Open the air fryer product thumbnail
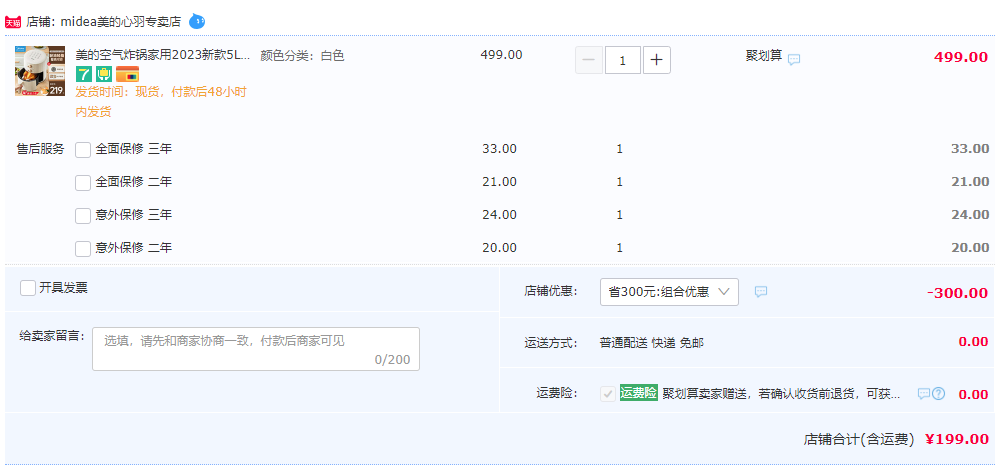The height and width of the screenshot is (468, 1000). coord(40,71)
